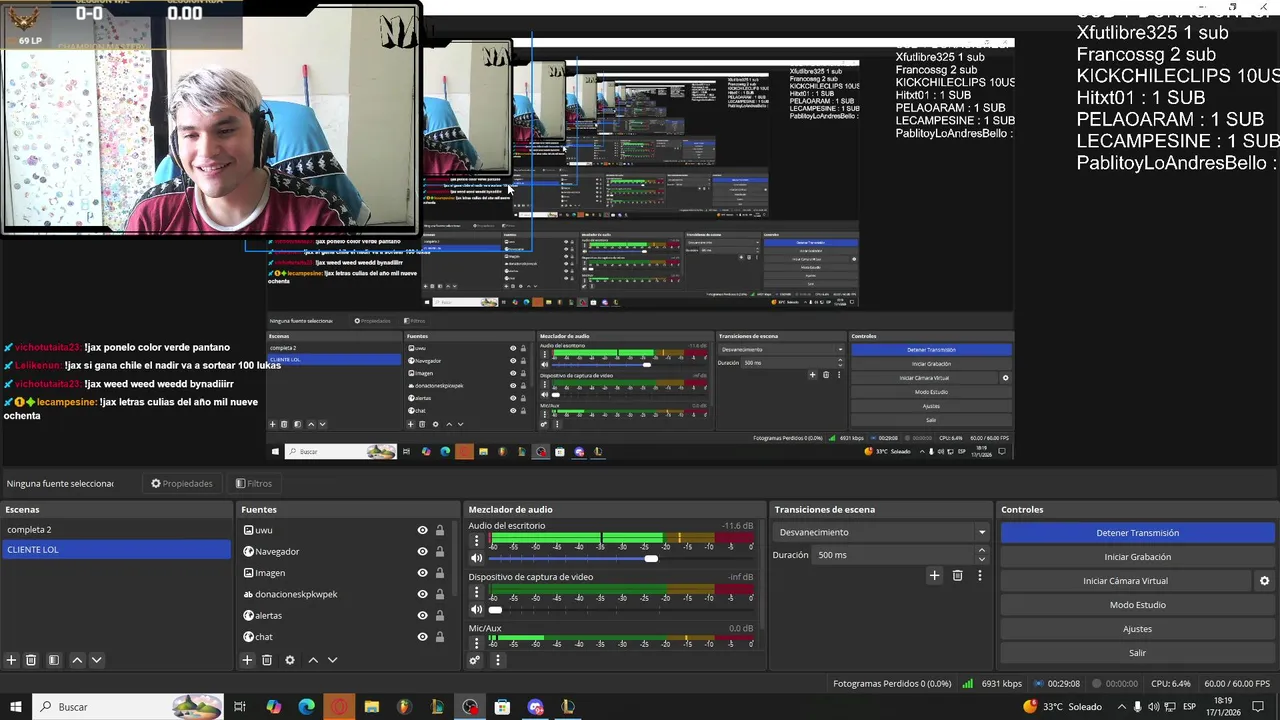Move source down in Fuentes panel
Screen dimensions: 1280x720
(x=332, y=660)
